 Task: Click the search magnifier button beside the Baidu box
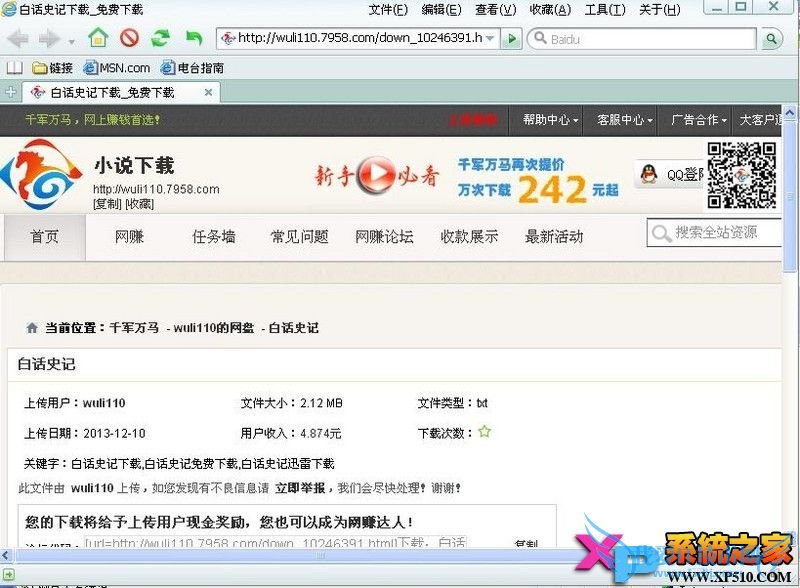point(771,39)
